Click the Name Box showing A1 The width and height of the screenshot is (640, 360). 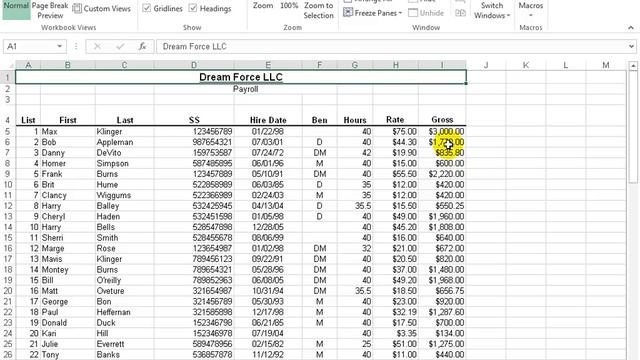(x=30, y=47)
